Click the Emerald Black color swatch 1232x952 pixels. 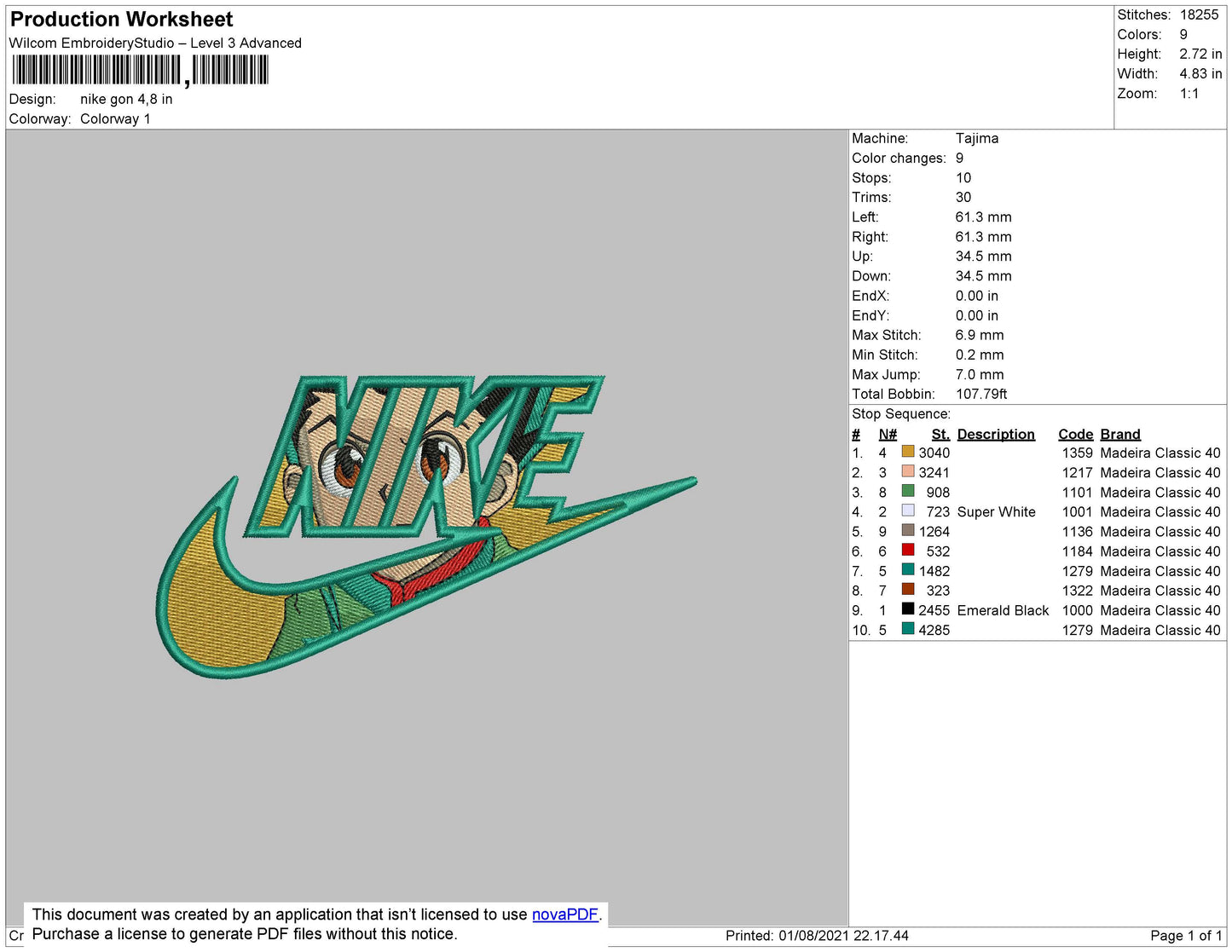click(x=908, y=609)
